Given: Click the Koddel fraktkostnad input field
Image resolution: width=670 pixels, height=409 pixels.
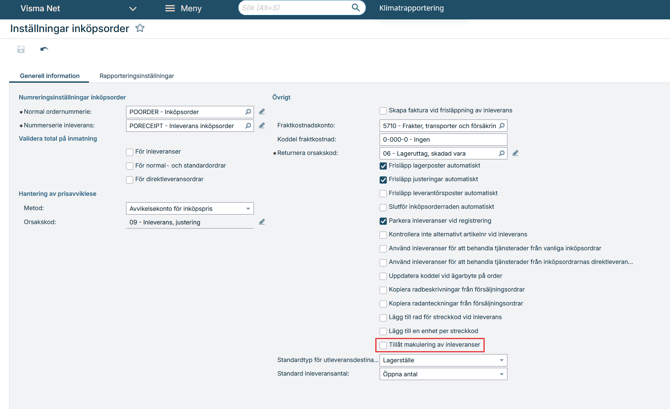Looking at the screenshot, I should point(443,139).
